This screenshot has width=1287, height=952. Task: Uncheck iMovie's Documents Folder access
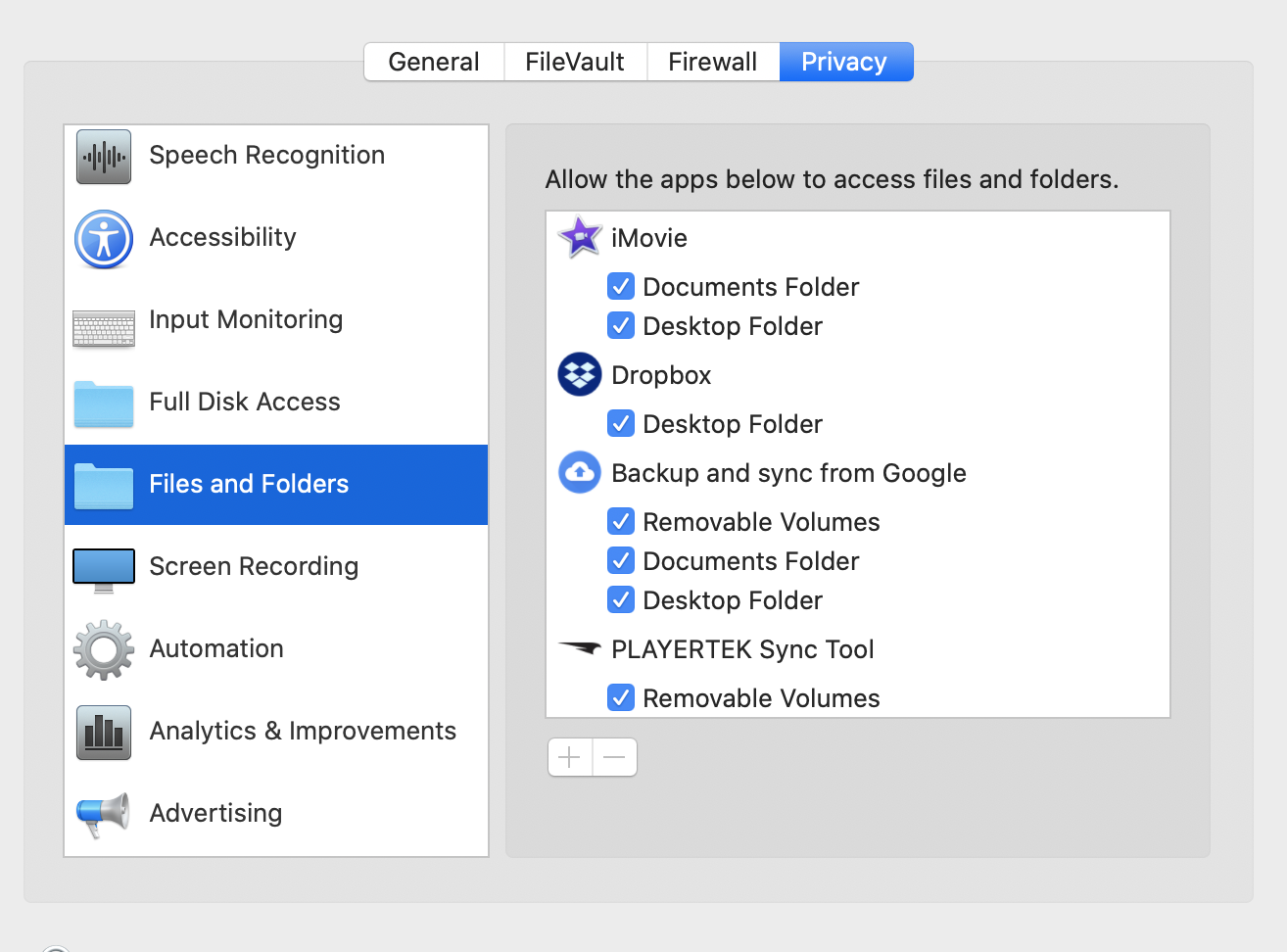point(621,286)
